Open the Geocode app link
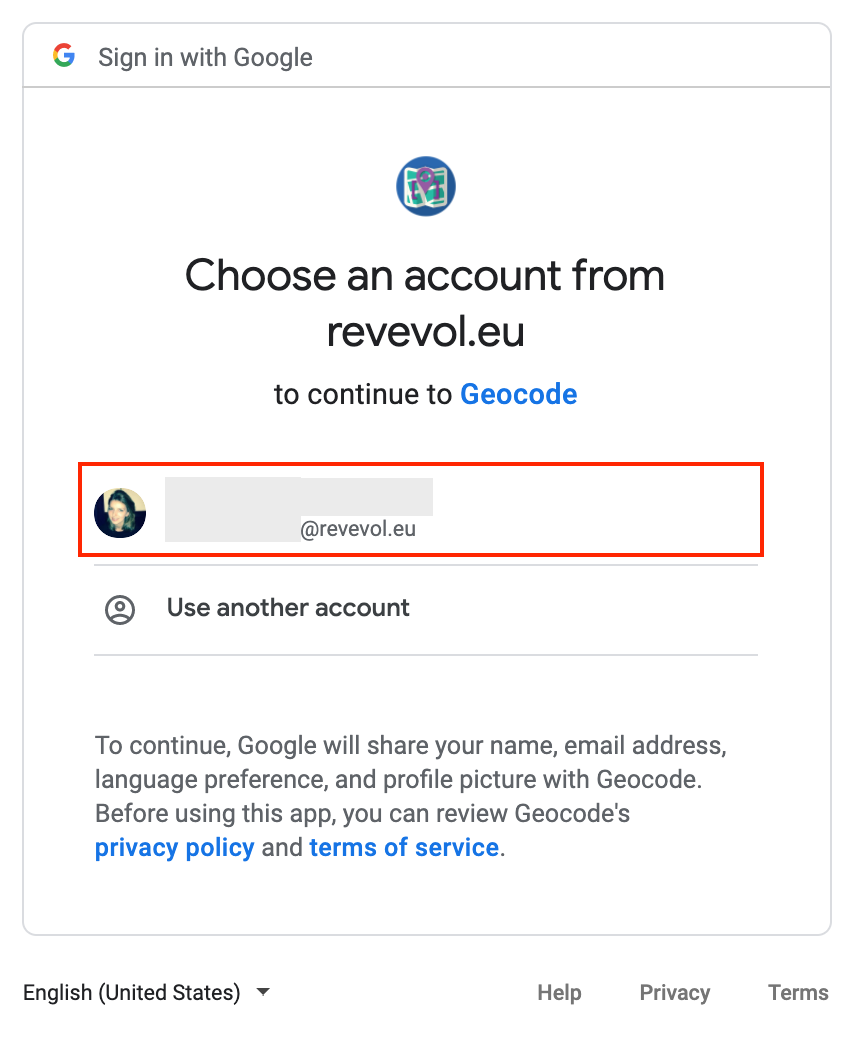Viewport: 854px width, 1038px height. (518, 394)
